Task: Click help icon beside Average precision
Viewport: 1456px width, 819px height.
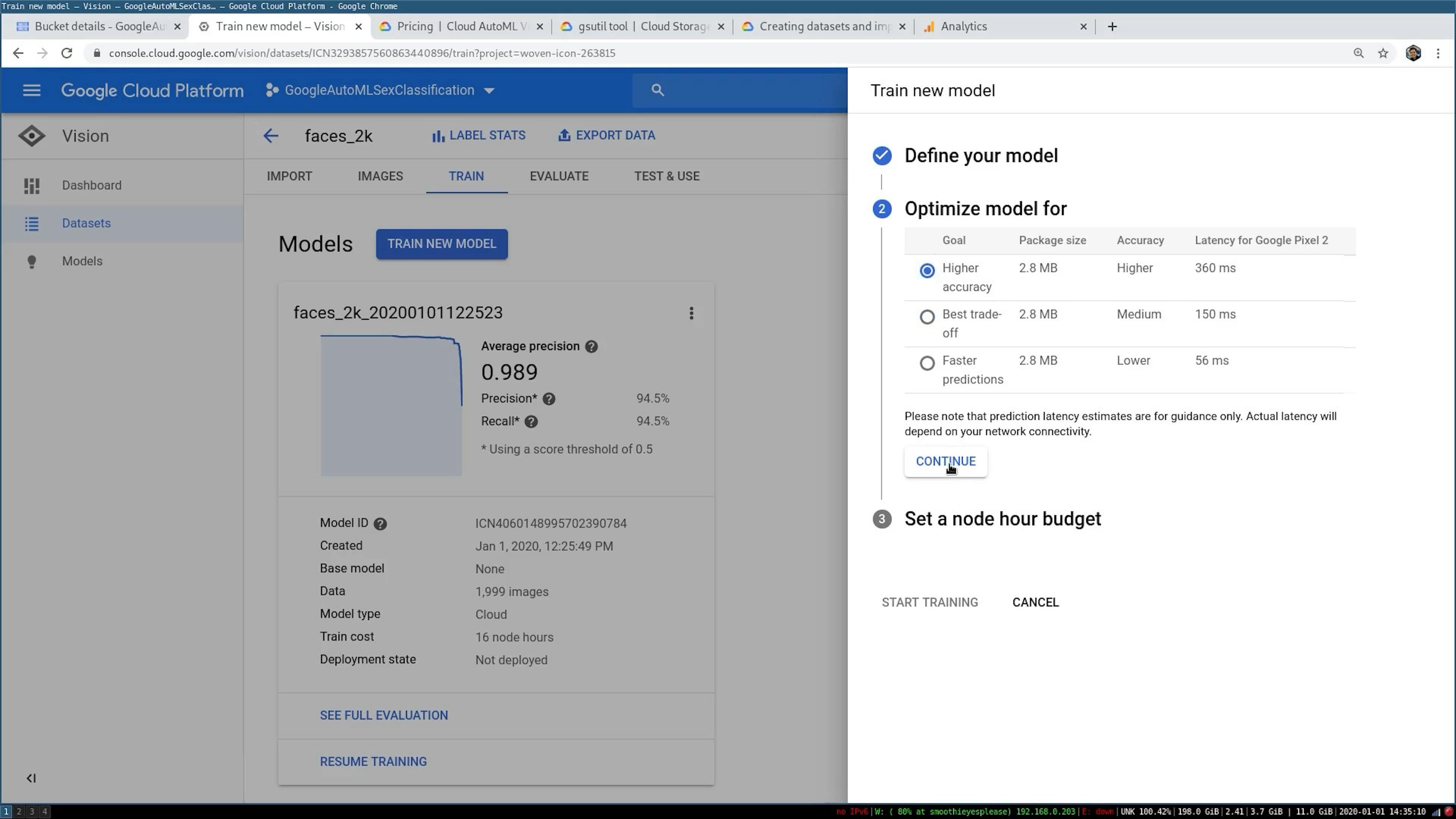Action: 591,347
